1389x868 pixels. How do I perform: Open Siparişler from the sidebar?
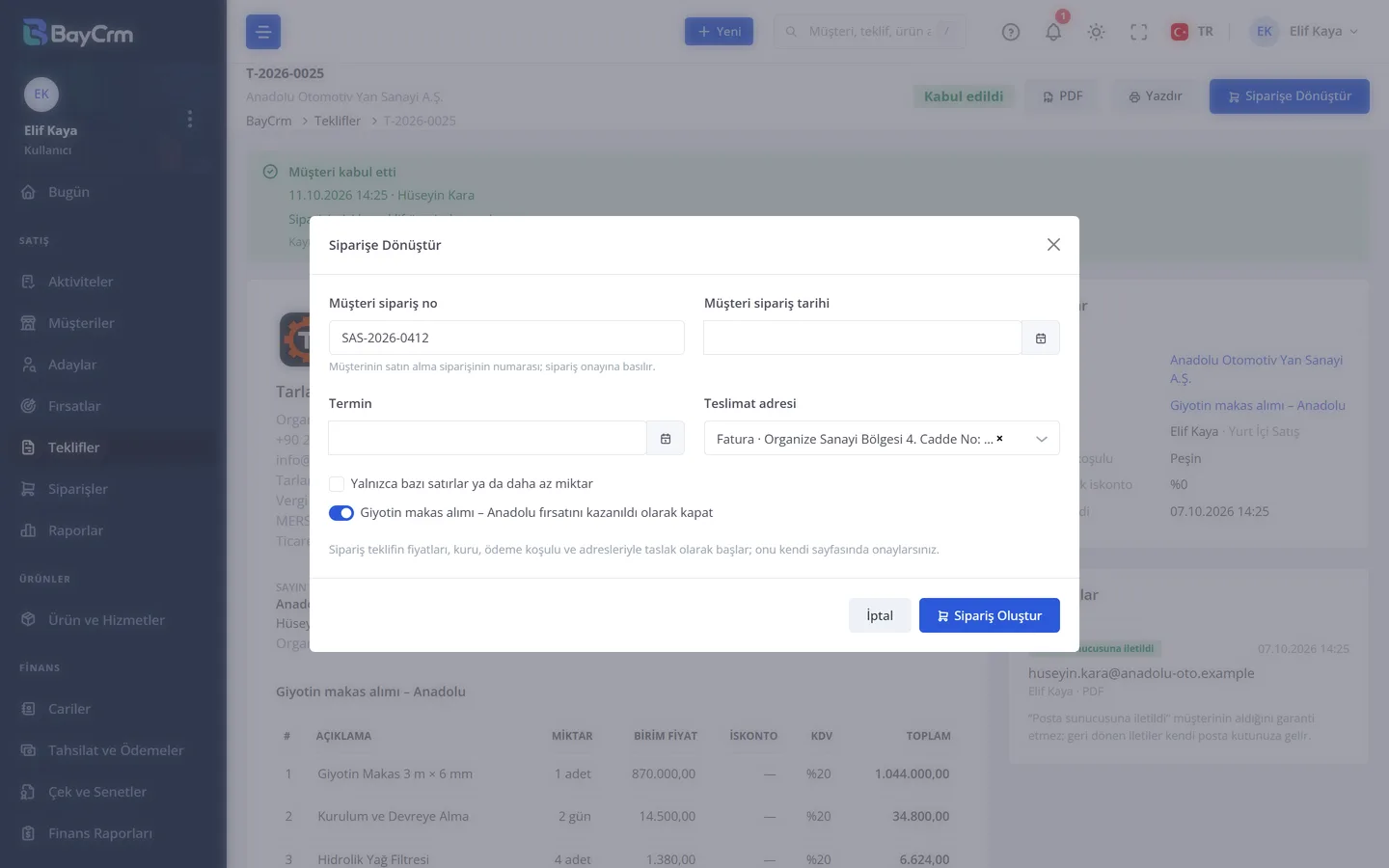click(113, 489)
